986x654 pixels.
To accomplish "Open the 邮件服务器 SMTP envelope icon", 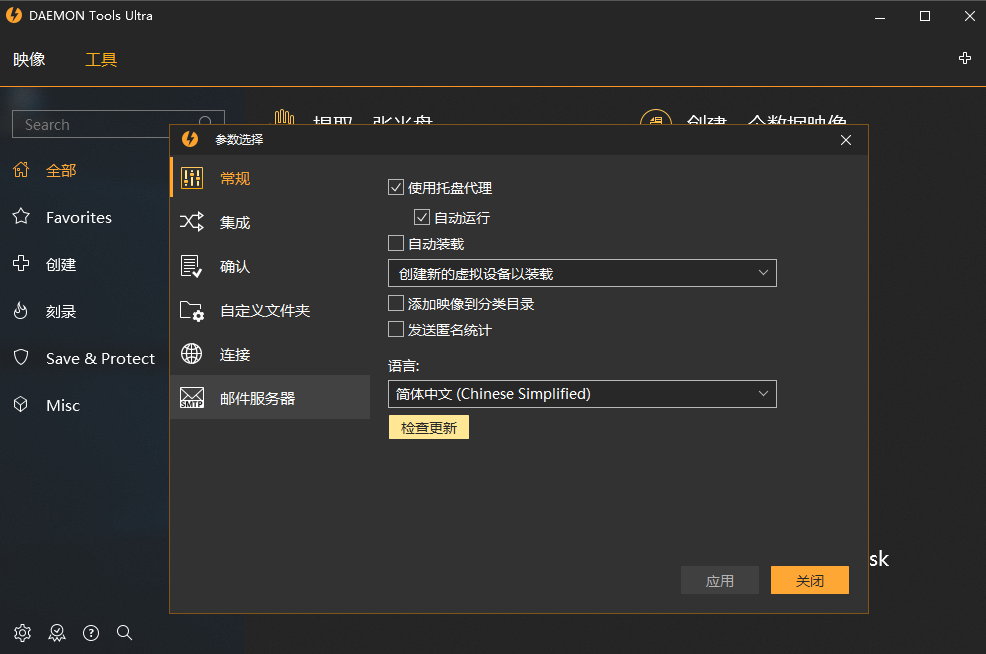I will coord(192,397).
